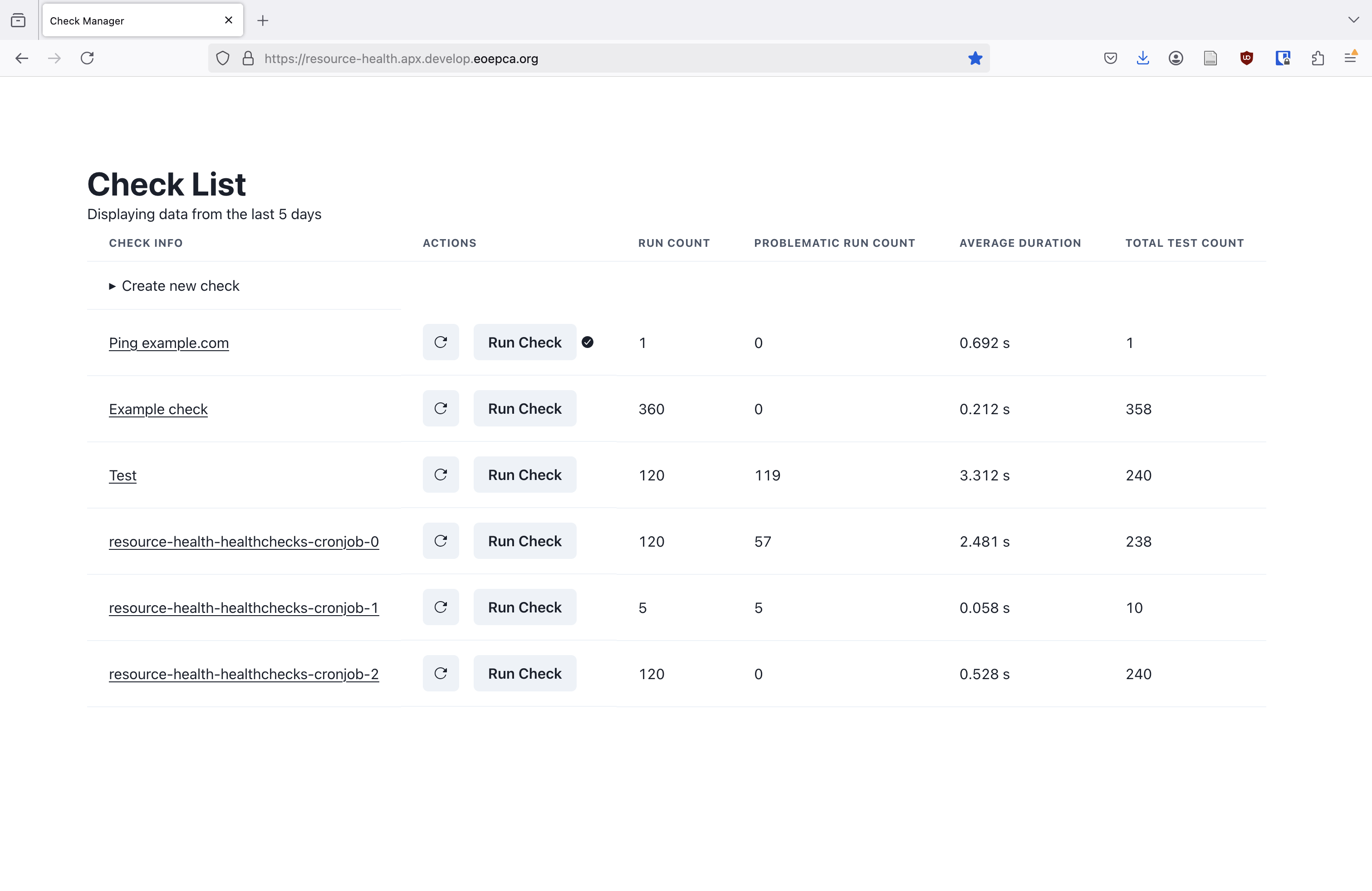
Task: Click Run Check for Example check
Action: (524, 409)
